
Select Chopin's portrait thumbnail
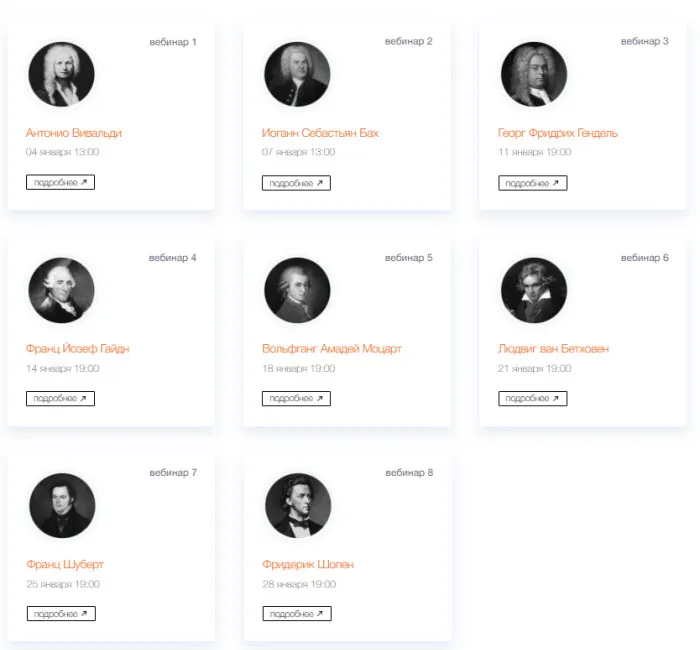(297, 506)
